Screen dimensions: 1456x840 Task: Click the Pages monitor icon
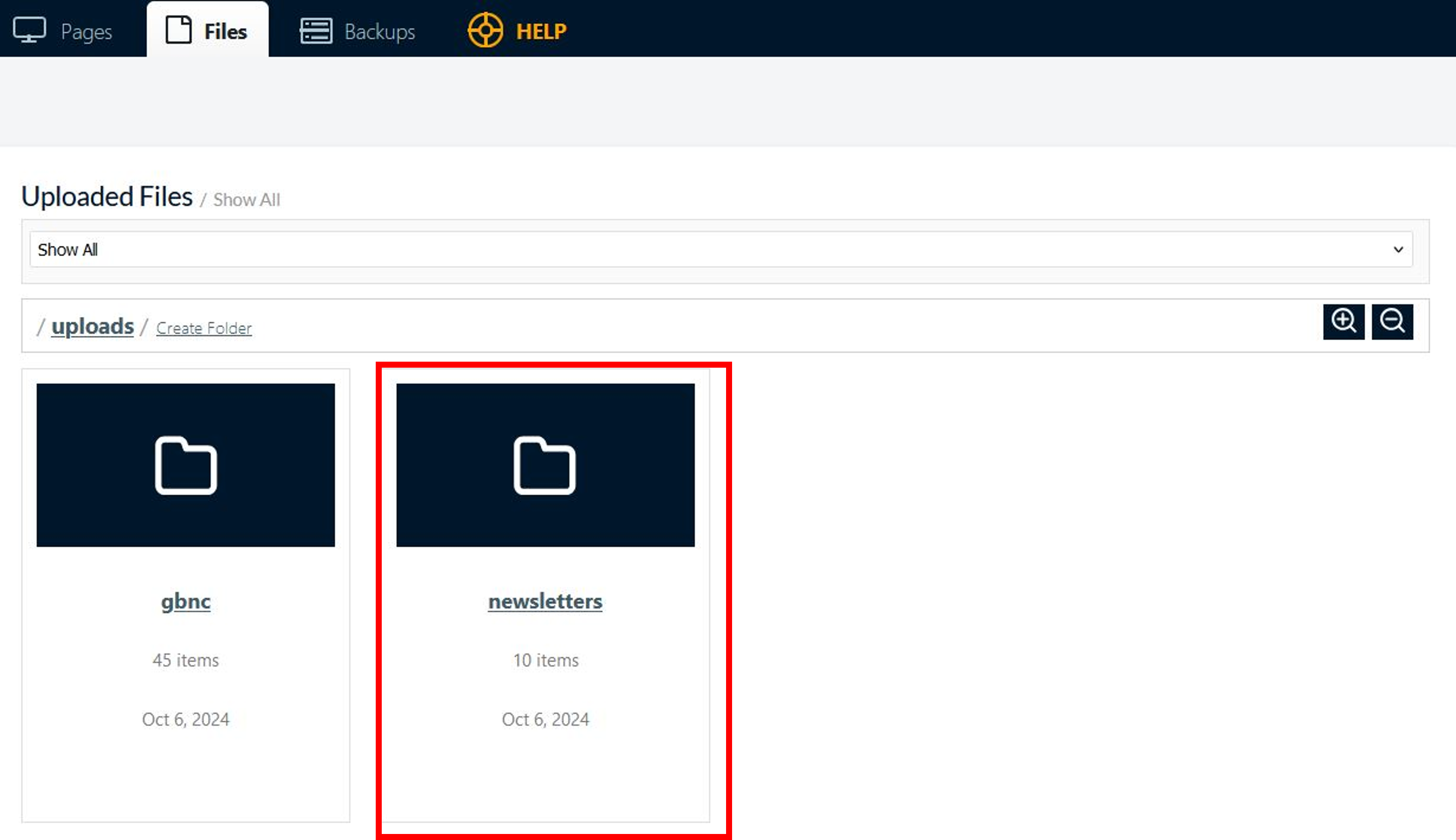pos(29,30)
